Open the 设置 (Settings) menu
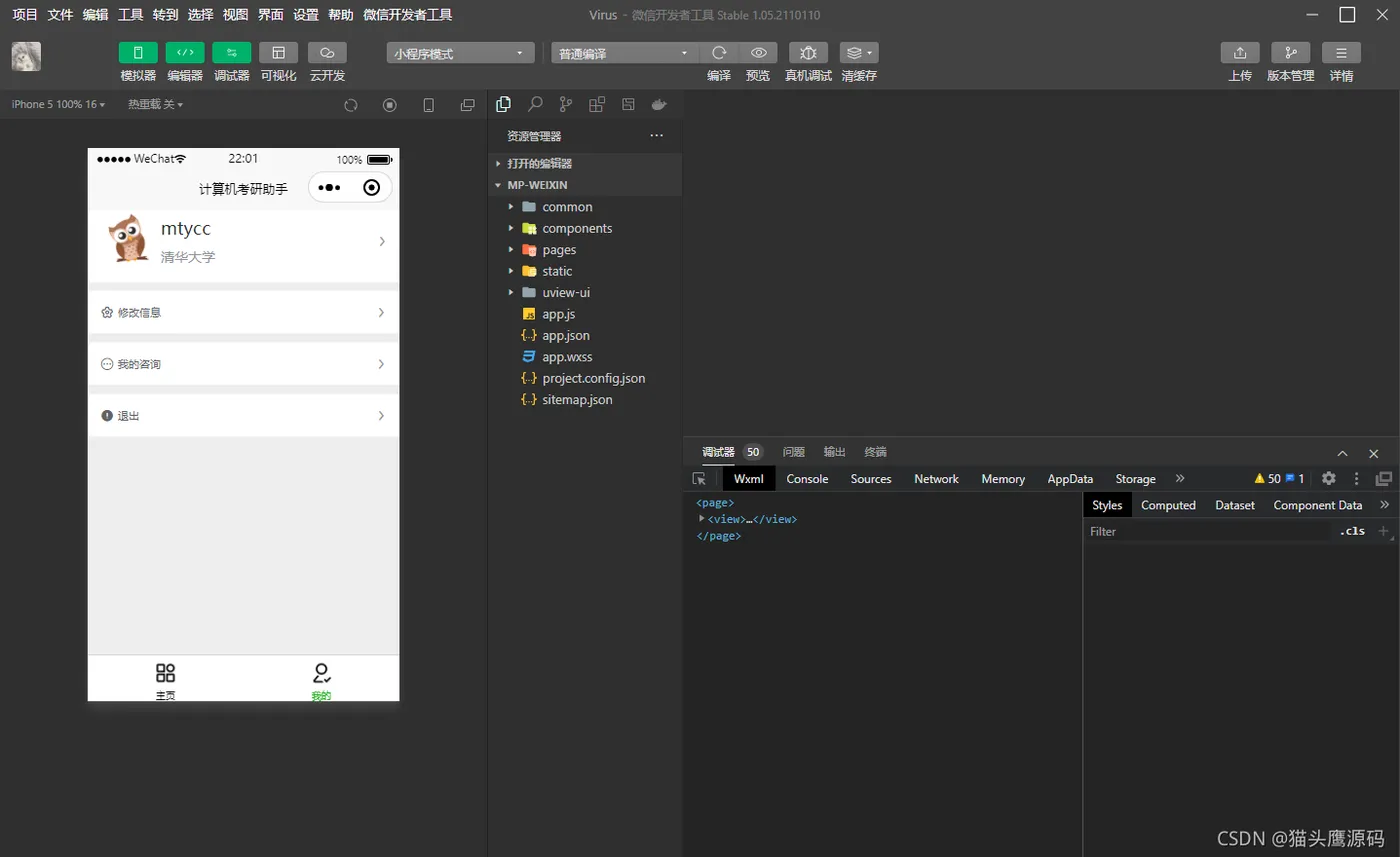The height and width of the screenshot is (857, 1400). (x=305, y=15)
